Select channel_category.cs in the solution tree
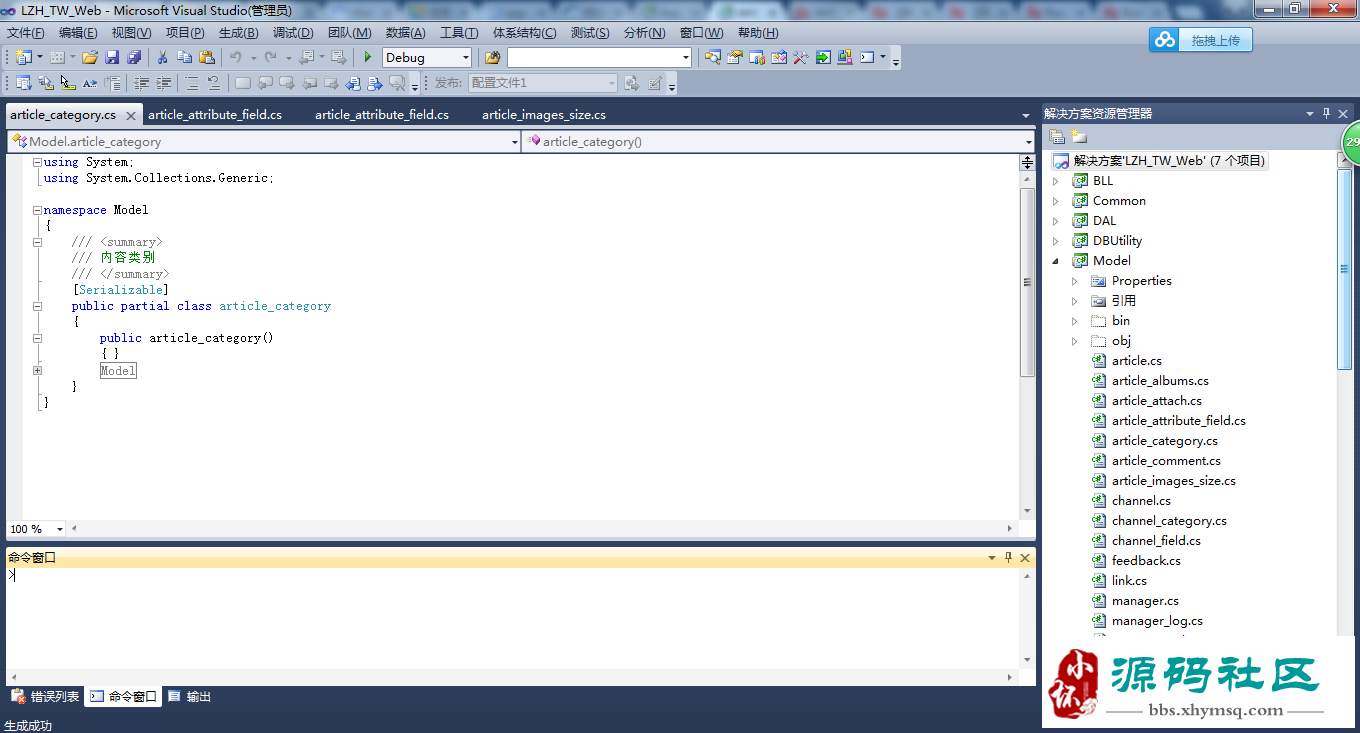This screenshot has height=733, width=1360. click(x=1169, y=521)
